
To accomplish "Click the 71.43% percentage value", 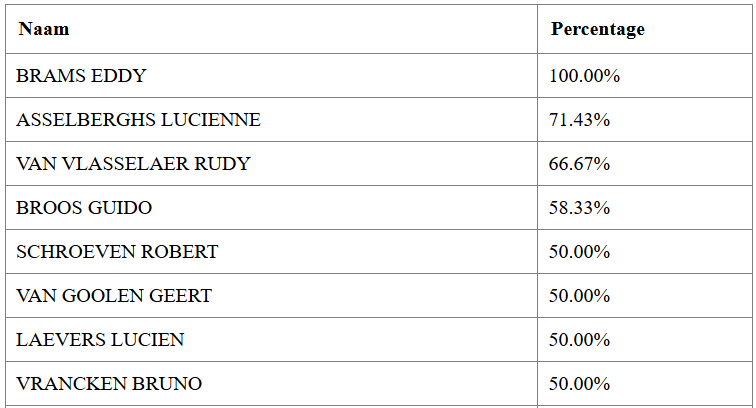I will (x=579, y=120).
